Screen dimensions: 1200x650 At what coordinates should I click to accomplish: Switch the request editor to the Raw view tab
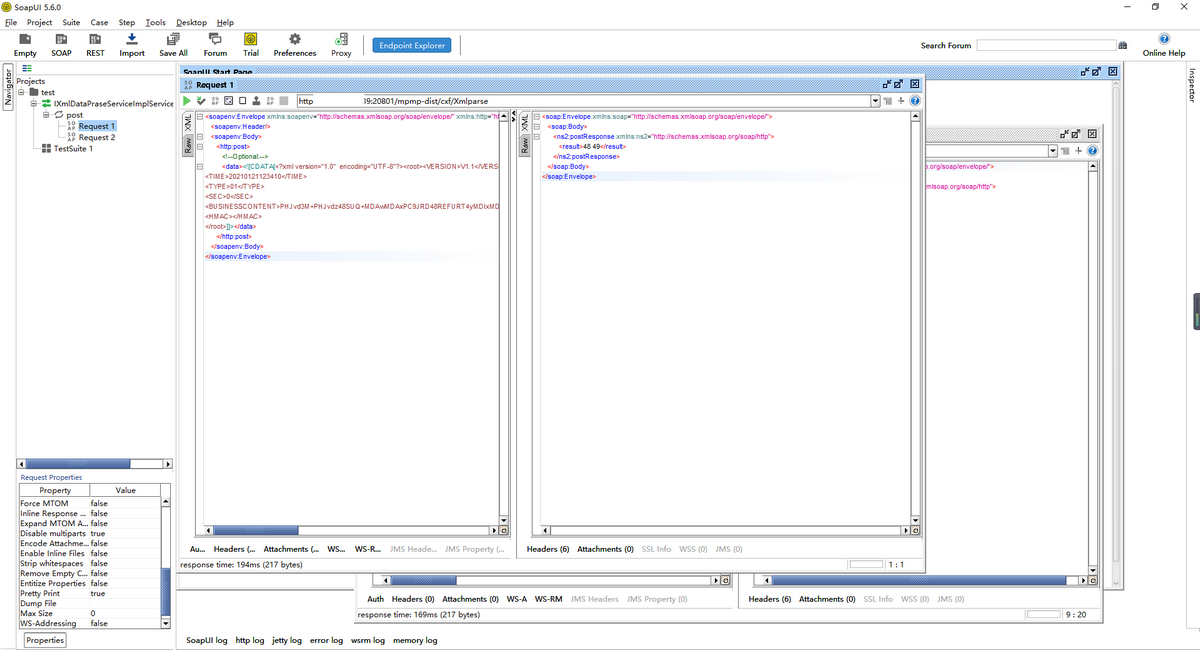point(187,145)
